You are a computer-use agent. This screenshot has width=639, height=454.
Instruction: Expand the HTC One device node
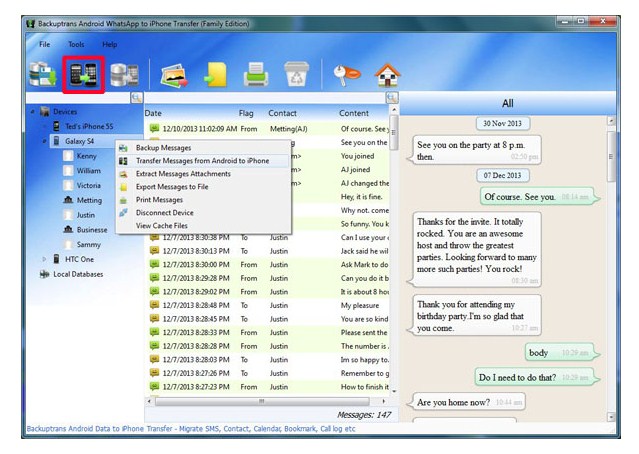pos(44,259)
